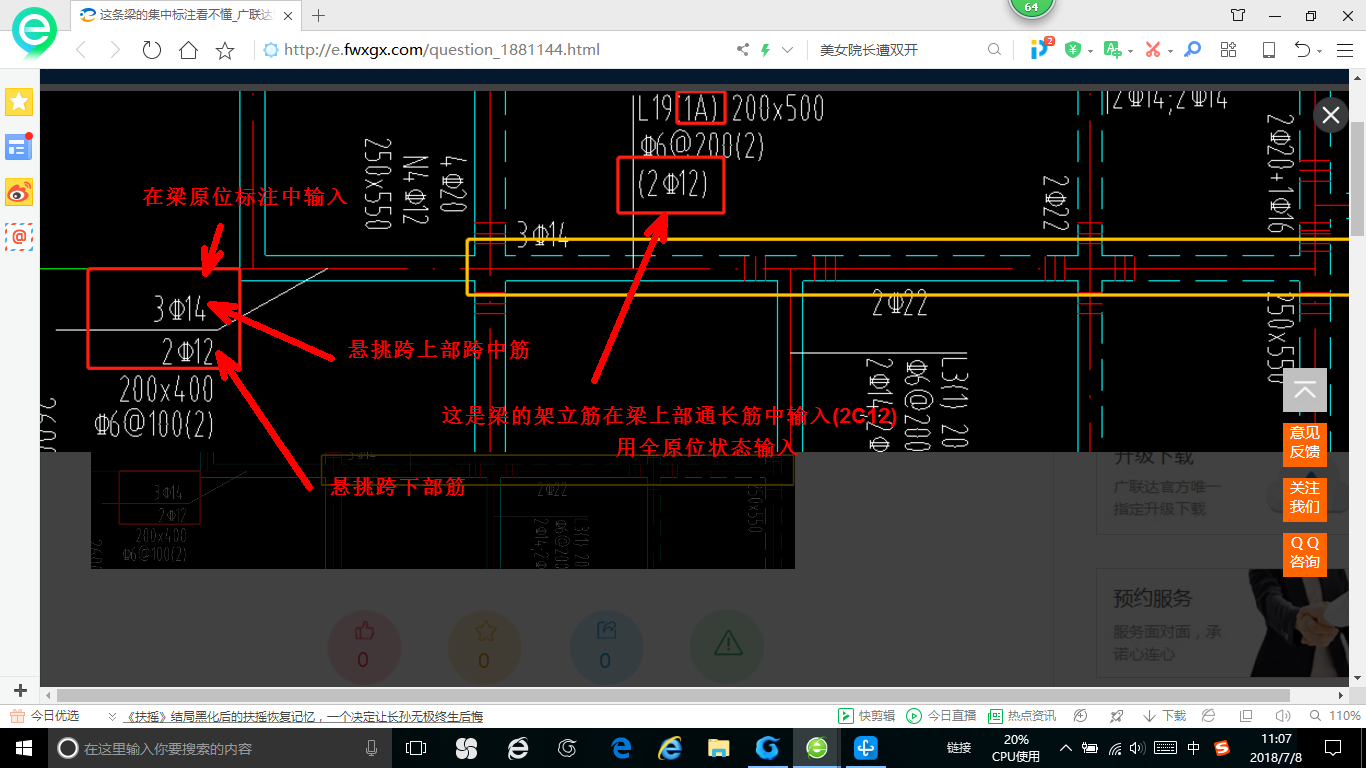Open the Windows Start menu
The width and height of the screenshot is (1366, 768).
click(23, 747)
